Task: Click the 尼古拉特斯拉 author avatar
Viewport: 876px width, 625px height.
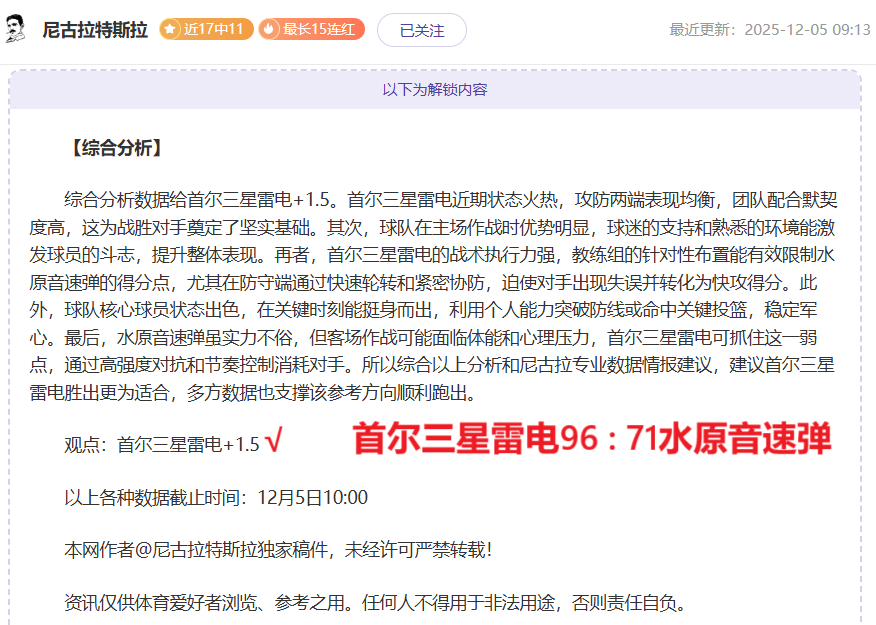Action: (16, 30)
